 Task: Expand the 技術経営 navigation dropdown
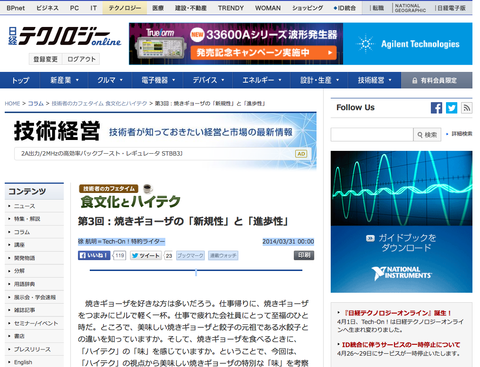click(374, 80)
